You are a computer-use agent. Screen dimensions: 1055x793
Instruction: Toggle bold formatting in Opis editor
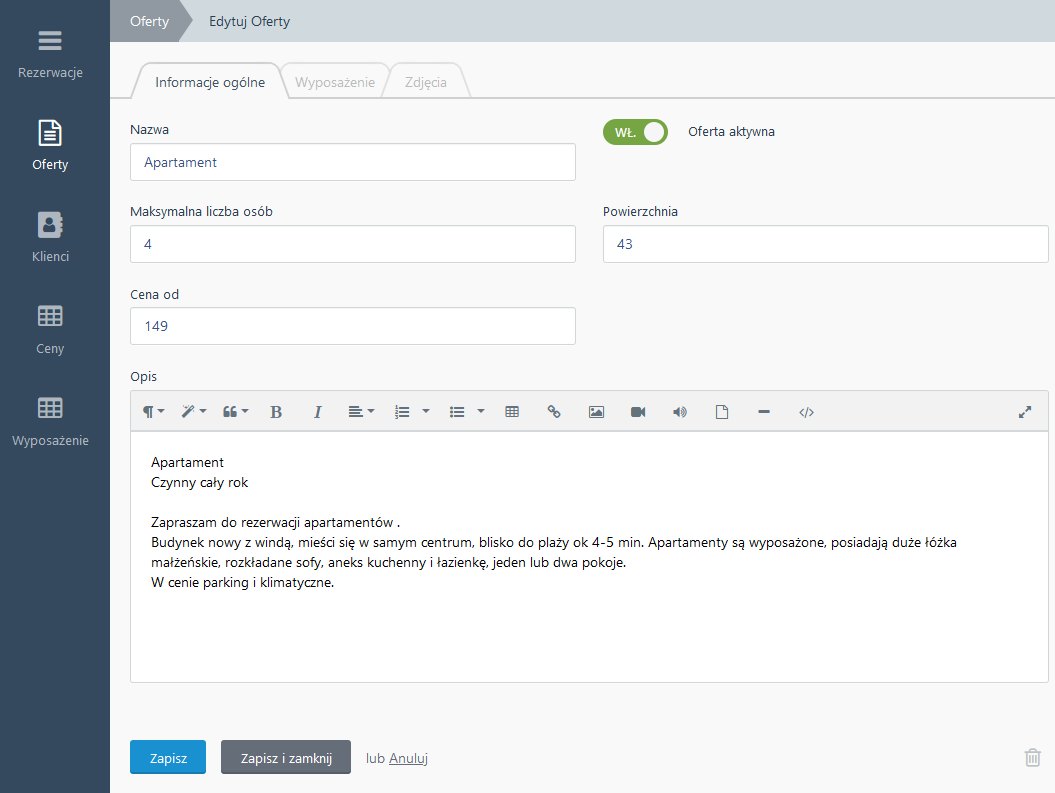[x=276, y=412]
